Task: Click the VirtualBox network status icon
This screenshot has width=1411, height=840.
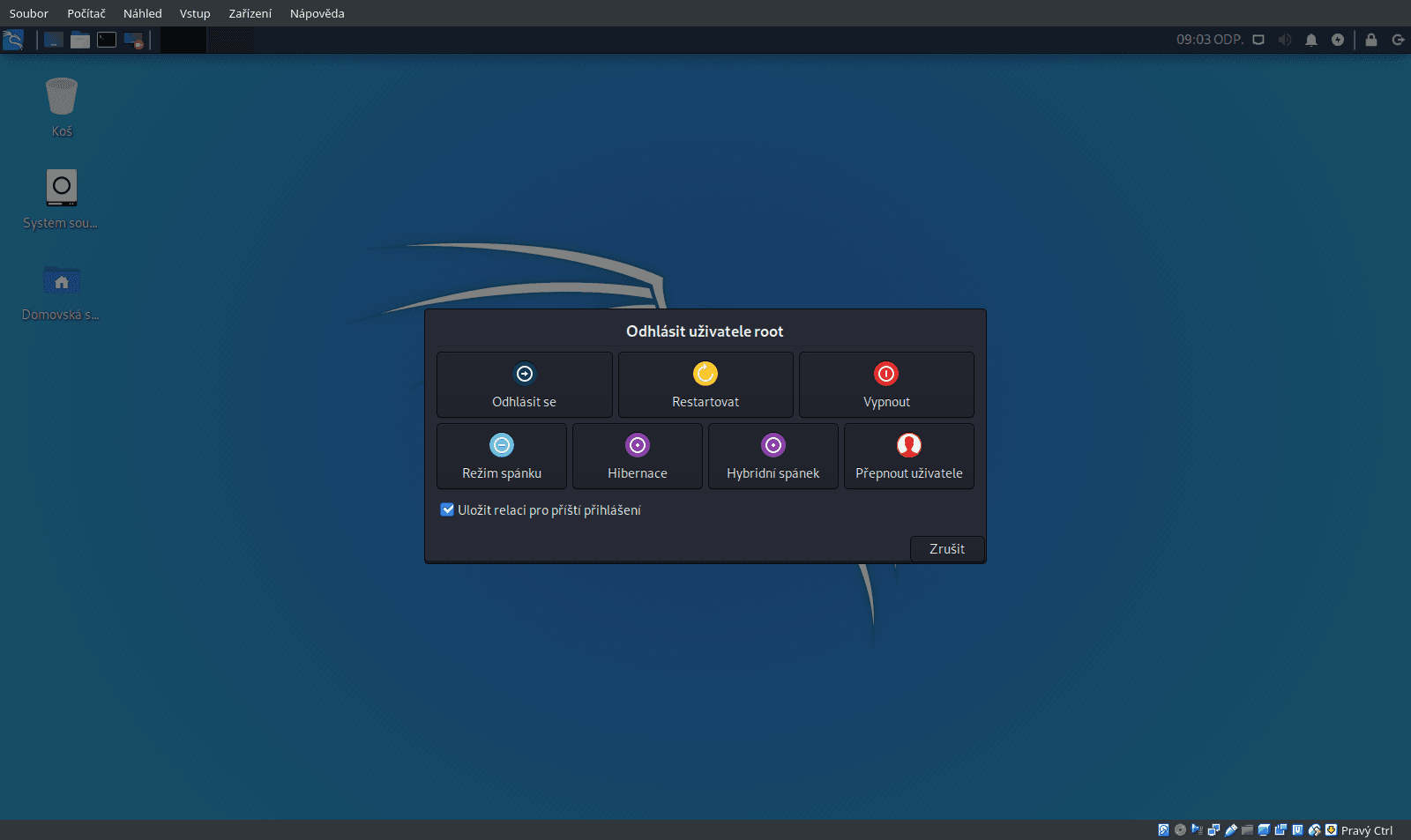Action: [x=1213, y=829]
